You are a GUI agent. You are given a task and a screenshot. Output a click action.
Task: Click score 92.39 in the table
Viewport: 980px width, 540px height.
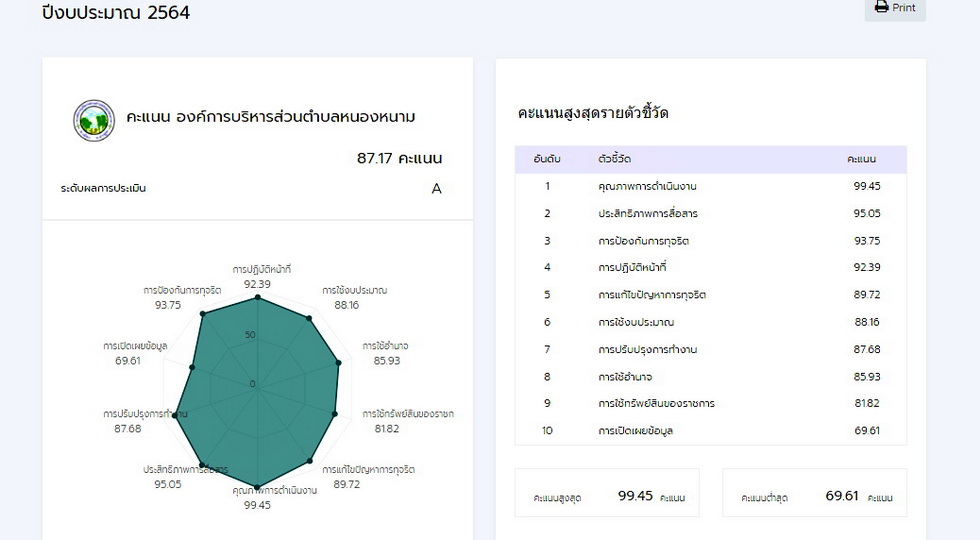pyautogui.click(x=867, y=268)
